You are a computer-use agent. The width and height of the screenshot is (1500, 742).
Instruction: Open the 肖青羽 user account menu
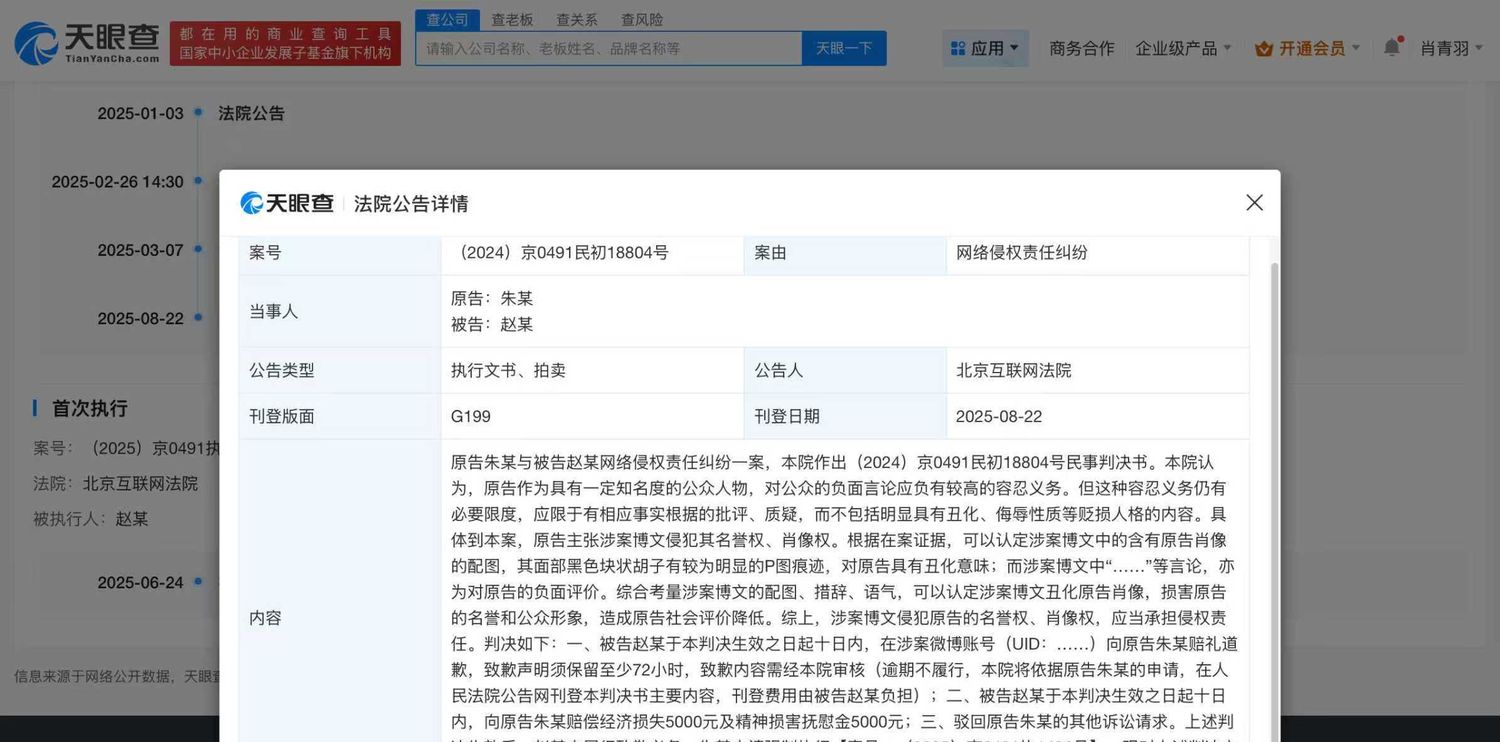pyautogui.click(x=1451, y=48)
